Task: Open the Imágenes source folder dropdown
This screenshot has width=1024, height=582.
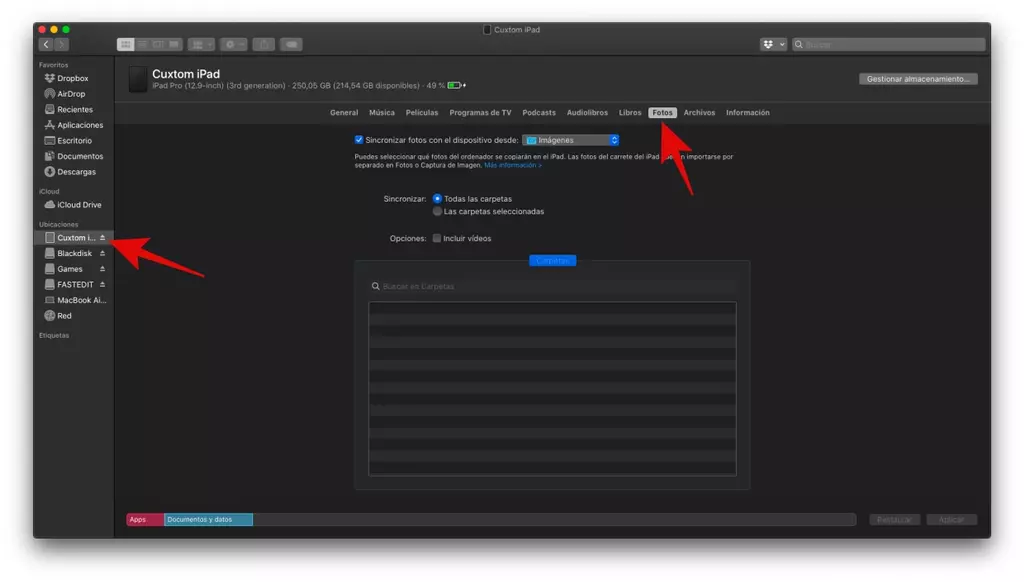Action: pos(571,140)
